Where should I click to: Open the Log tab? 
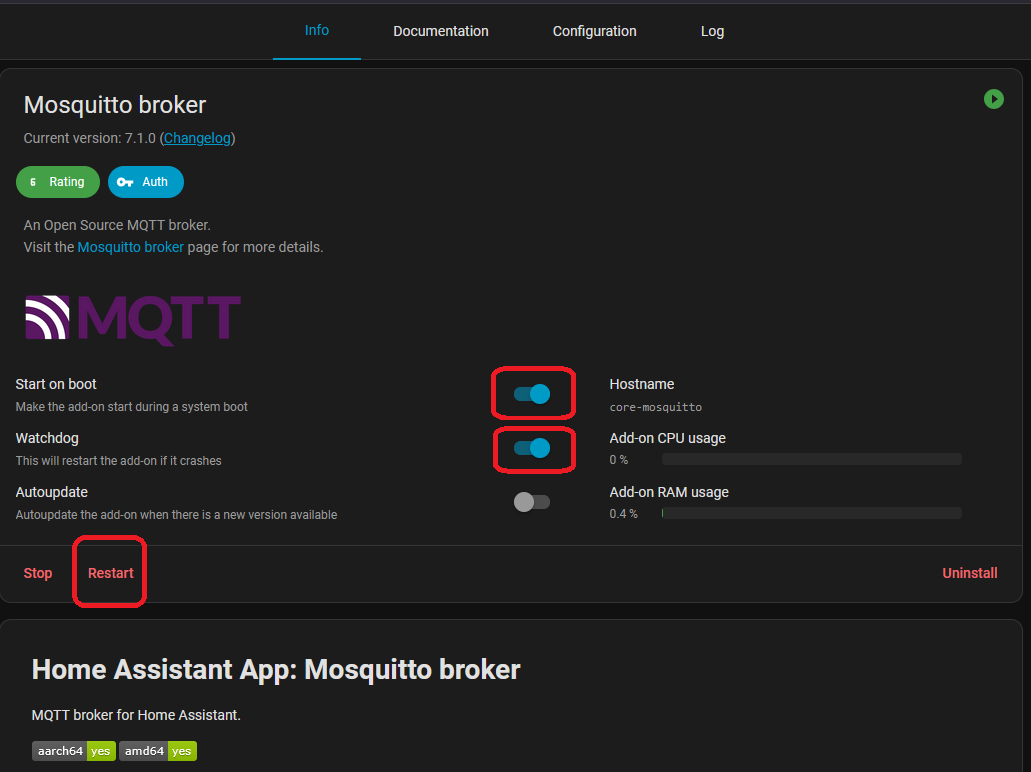[712, 31]
